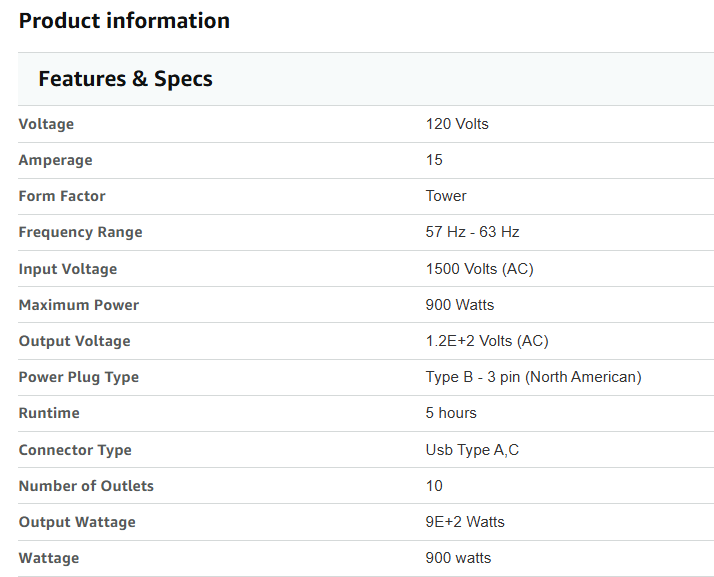Screen dimensions: 714x577
Task: Select the Voltage row label
Action: pyautogui.click(x=46, y=124)
